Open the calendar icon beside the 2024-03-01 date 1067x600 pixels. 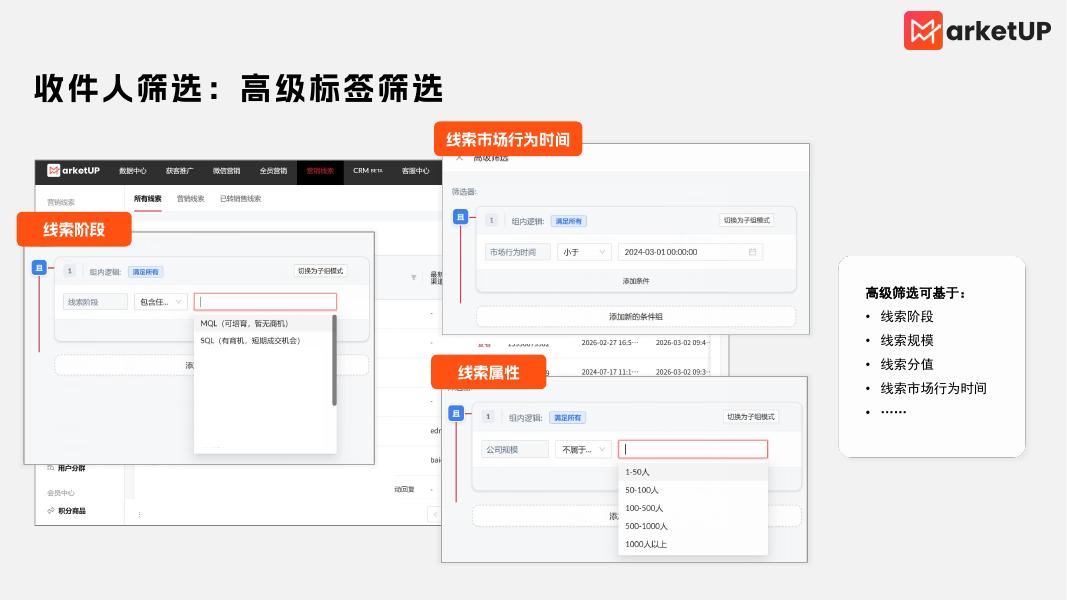pos(751,252)
